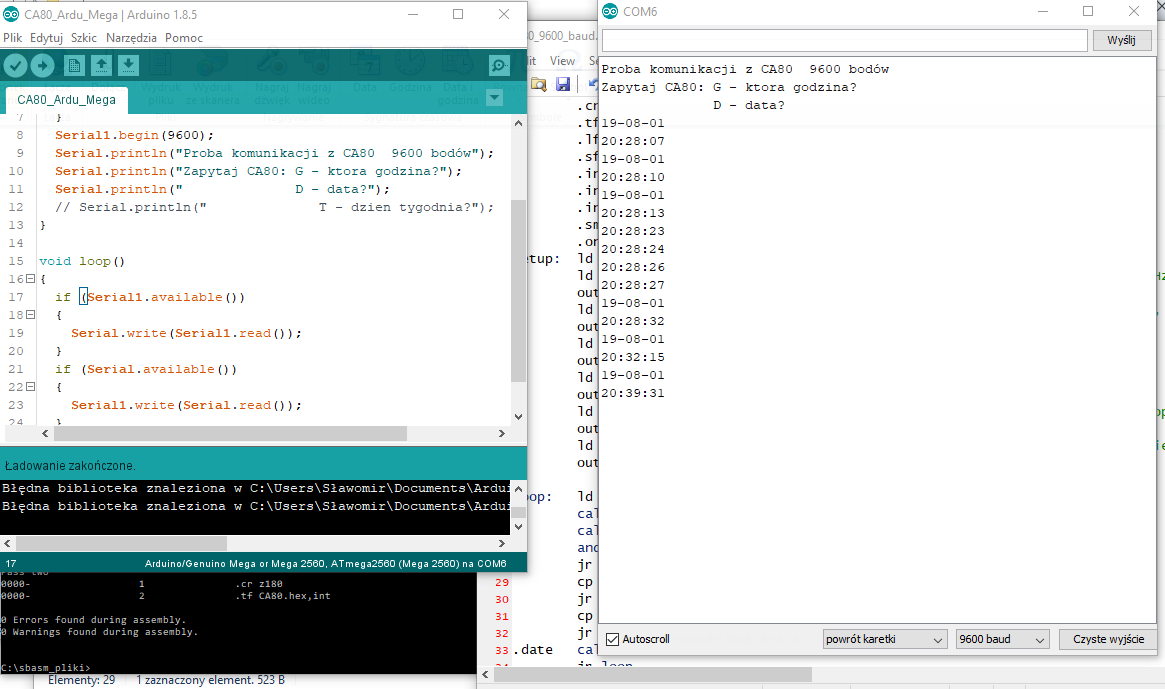Open the Szkic menu
1165x689 pixels.
click(83, 38)
